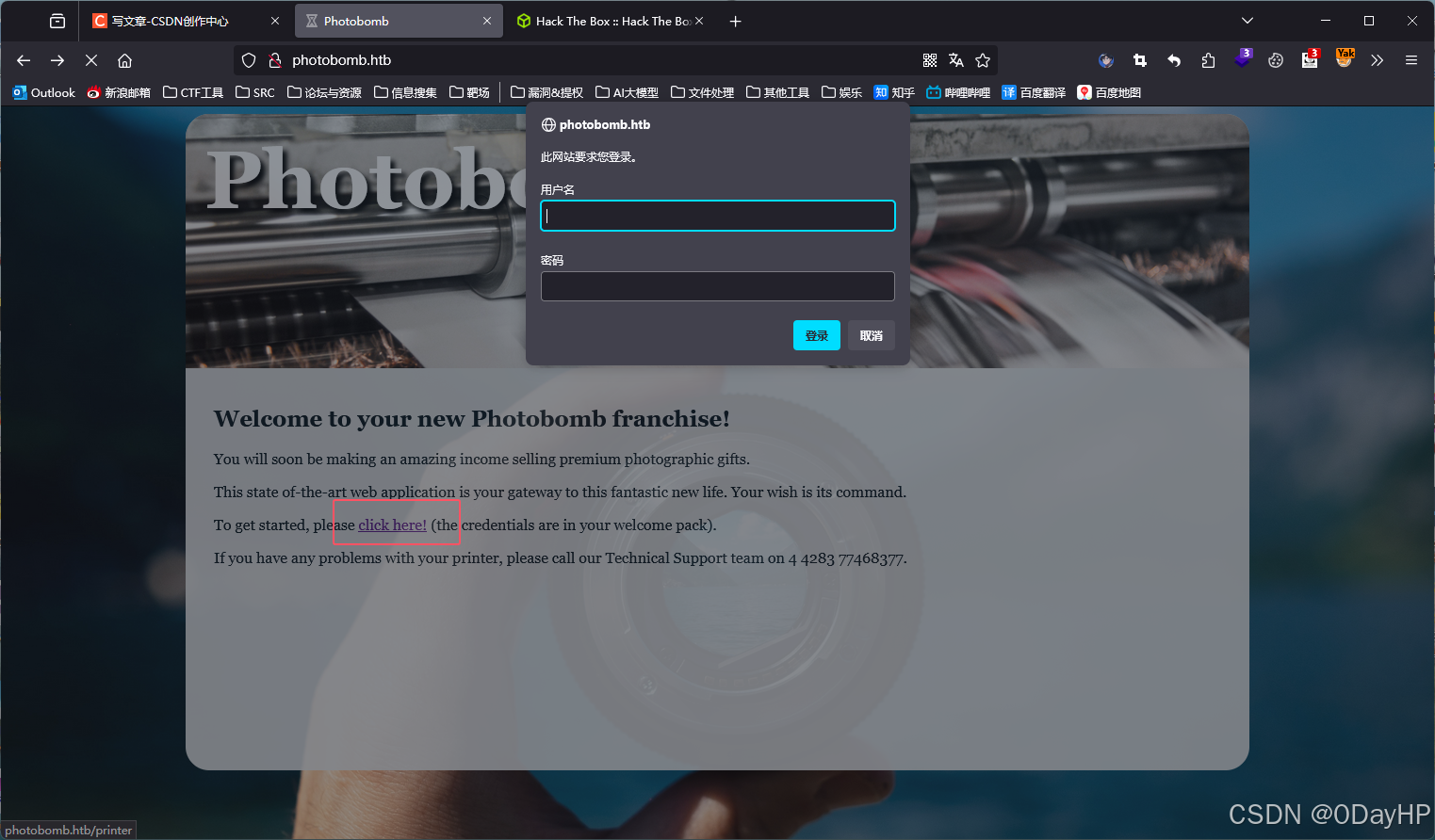Focus the 用户名 username field
1435x840 pixels.
pyautogui.click(x=718, y=216)
